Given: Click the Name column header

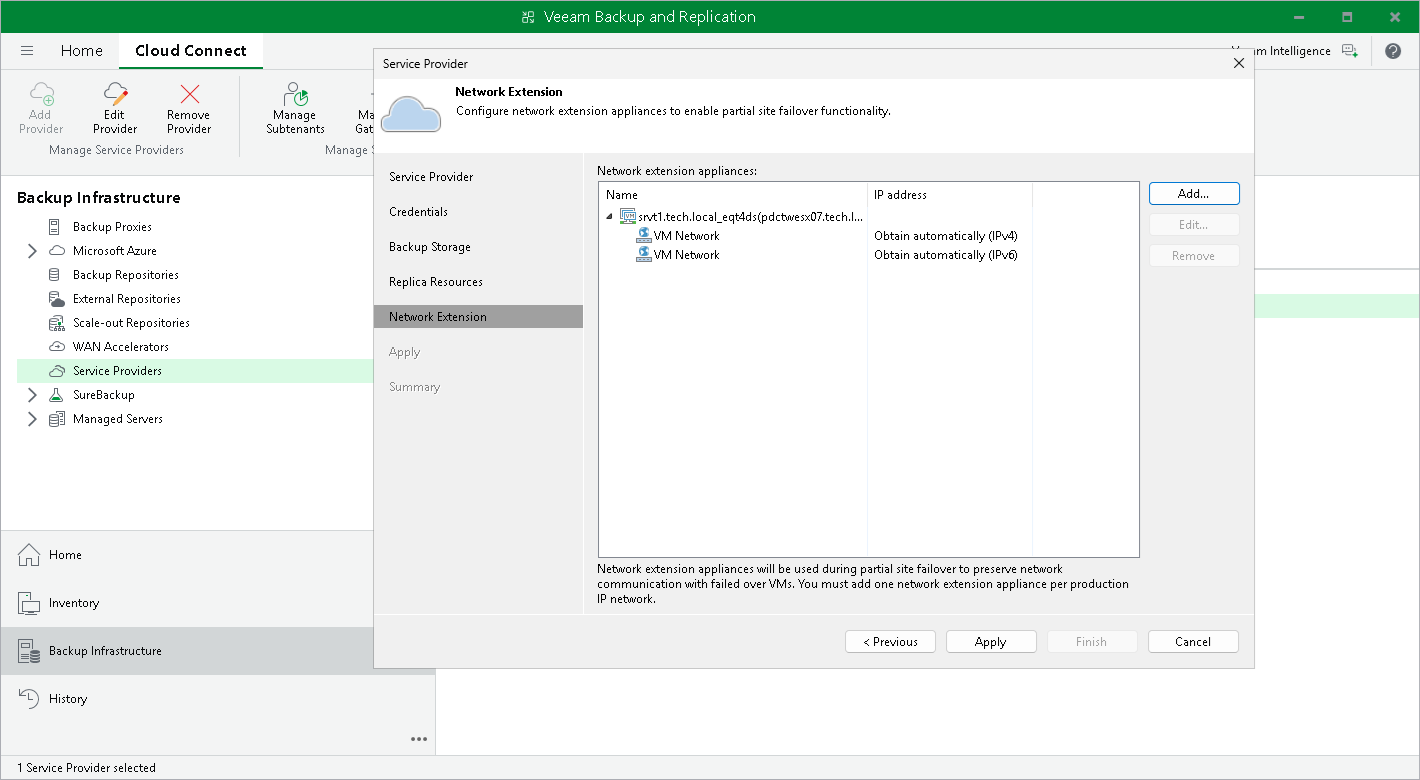Looking at the screenshot, I should 733,195.
